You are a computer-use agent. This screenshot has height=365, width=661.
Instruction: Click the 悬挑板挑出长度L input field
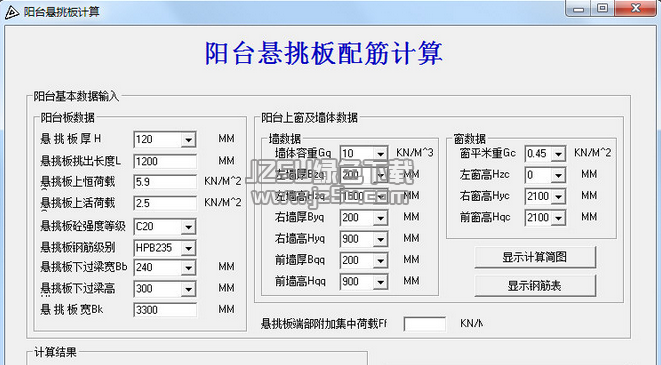(x=165, y=161)
